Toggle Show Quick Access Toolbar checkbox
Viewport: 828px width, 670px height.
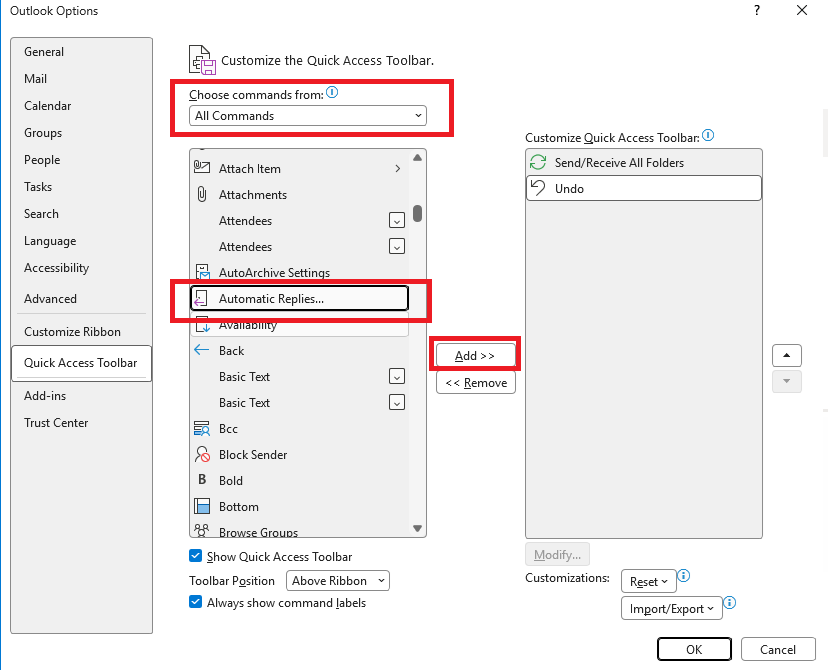pos(195,556)
